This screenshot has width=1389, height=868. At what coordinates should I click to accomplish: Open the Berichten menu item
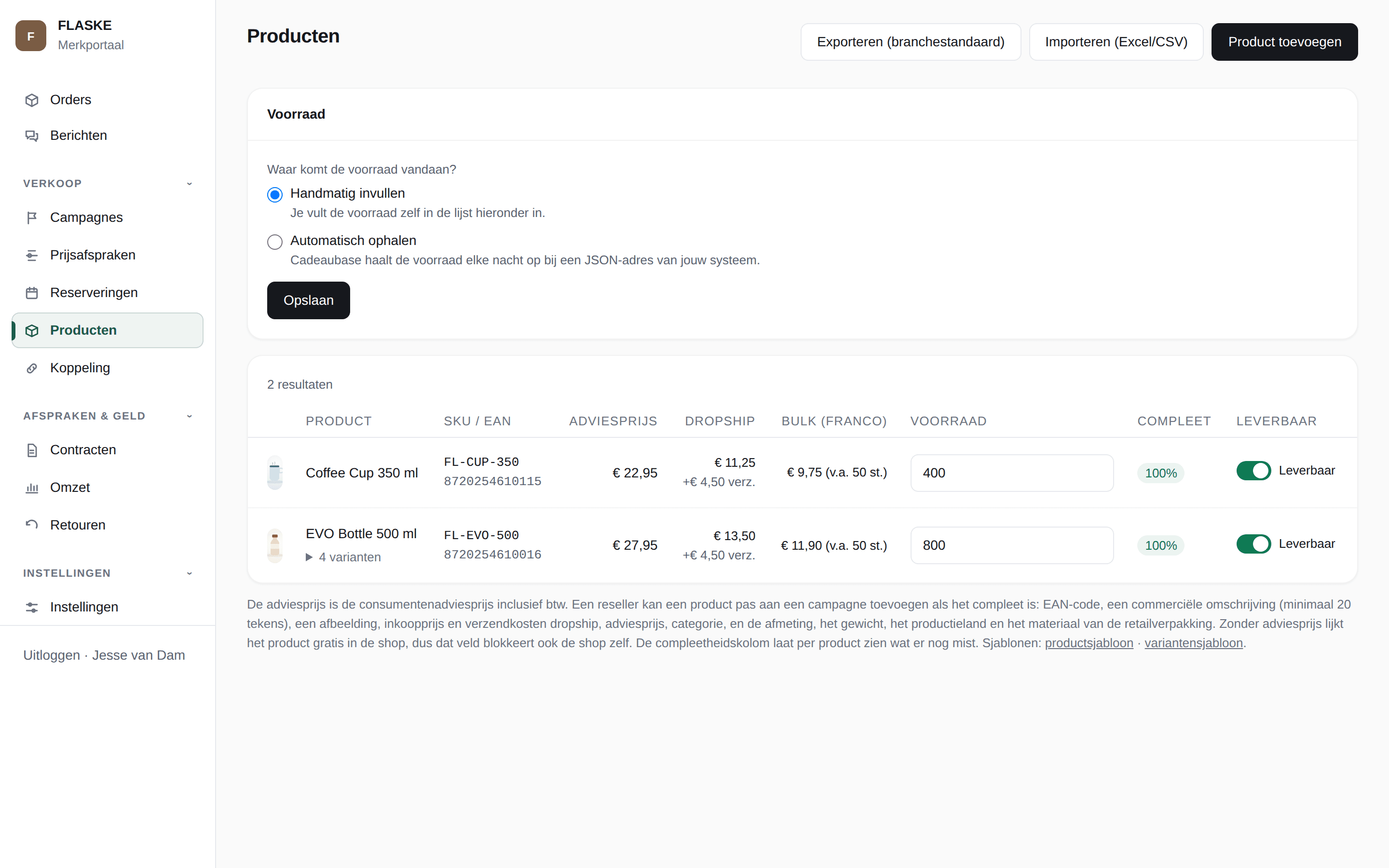point(108,136)
